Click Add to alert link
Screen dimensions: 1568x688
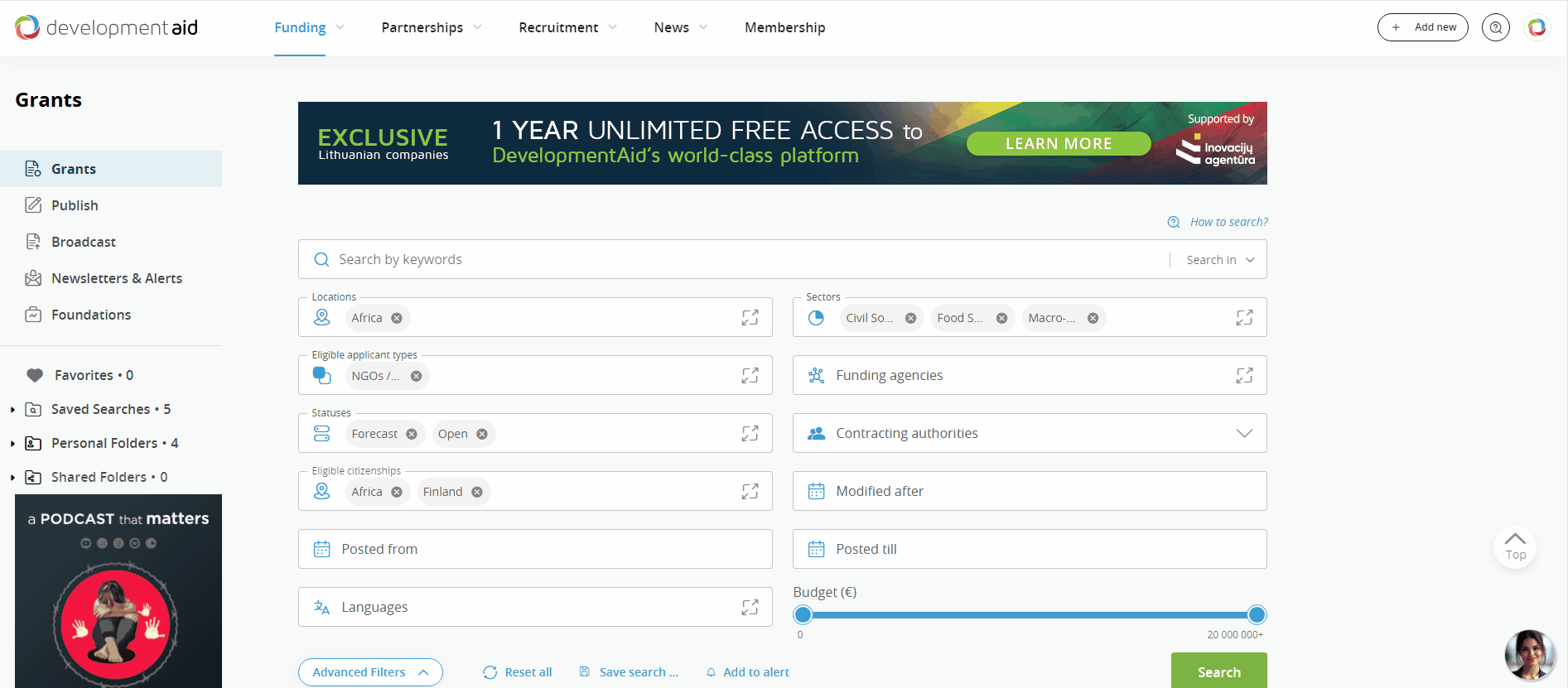(x=747, y=672)
